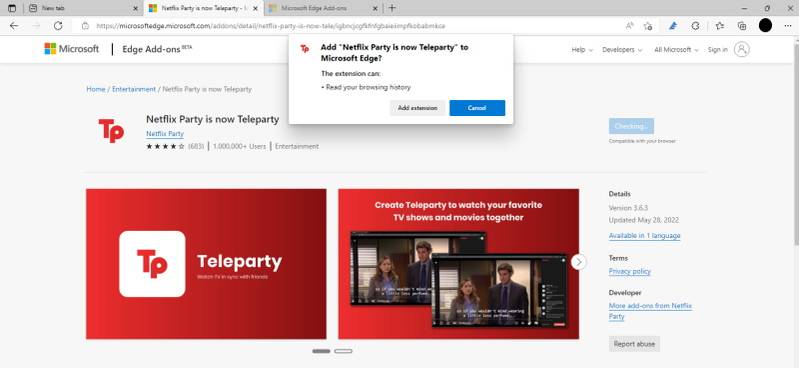Open the Privacy policy link
This screenshot has height=368, width=799.
(629, 272)
